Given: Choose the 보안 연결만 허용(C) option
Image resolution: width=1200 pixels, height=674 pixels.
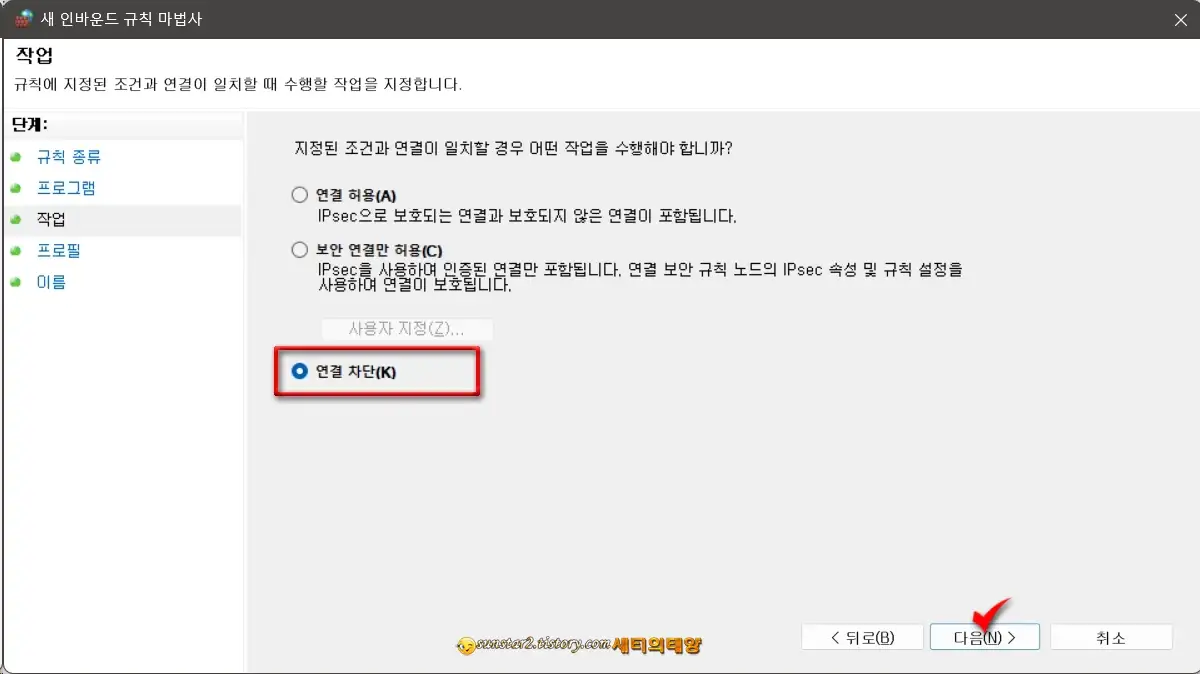Looking at the screenshot, I should [x=298, y=249].
